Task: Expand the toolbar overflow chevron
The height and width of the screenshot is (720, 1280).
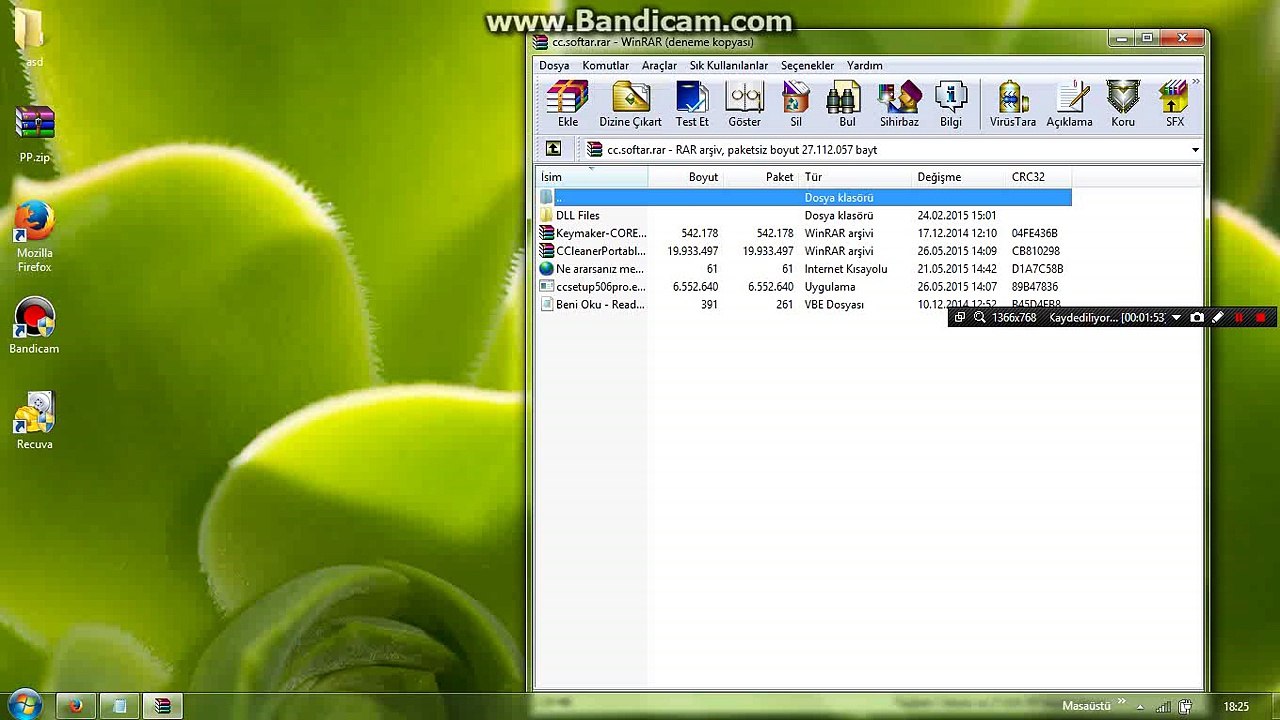Action: click(x=1196, y=83)
